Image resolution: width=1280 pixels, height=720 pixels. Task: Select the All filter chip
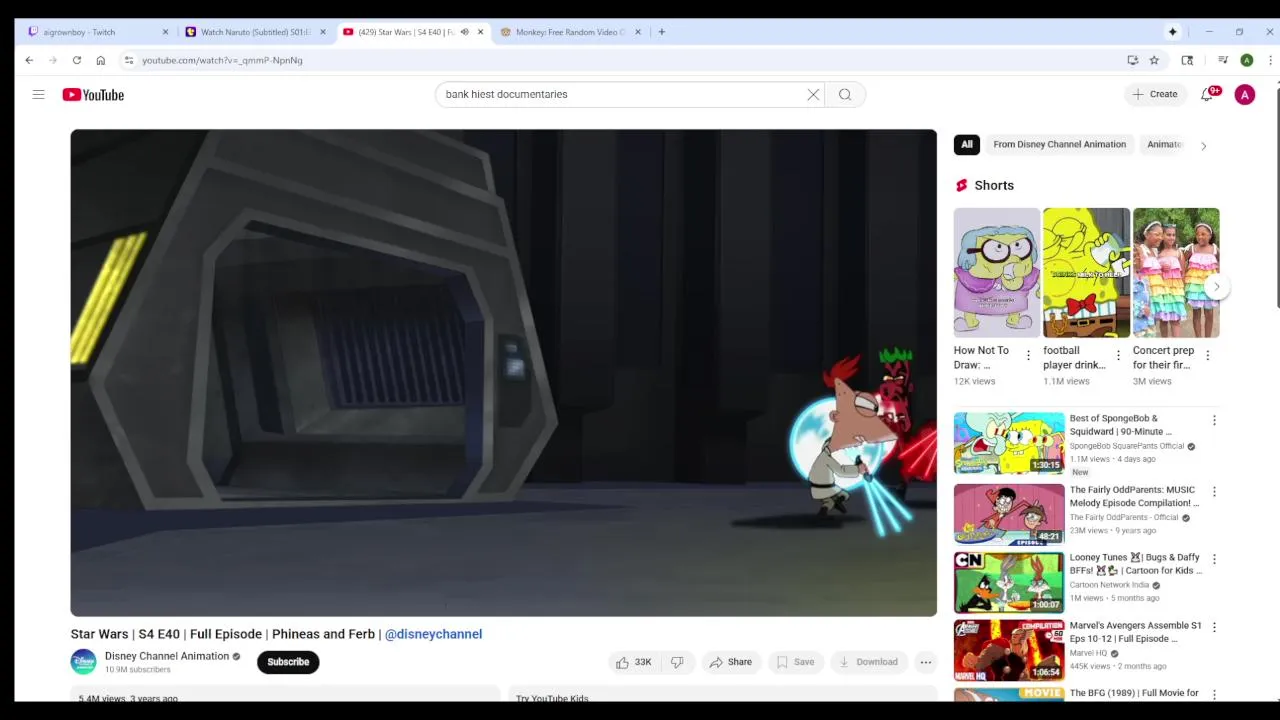coord(967,145)
